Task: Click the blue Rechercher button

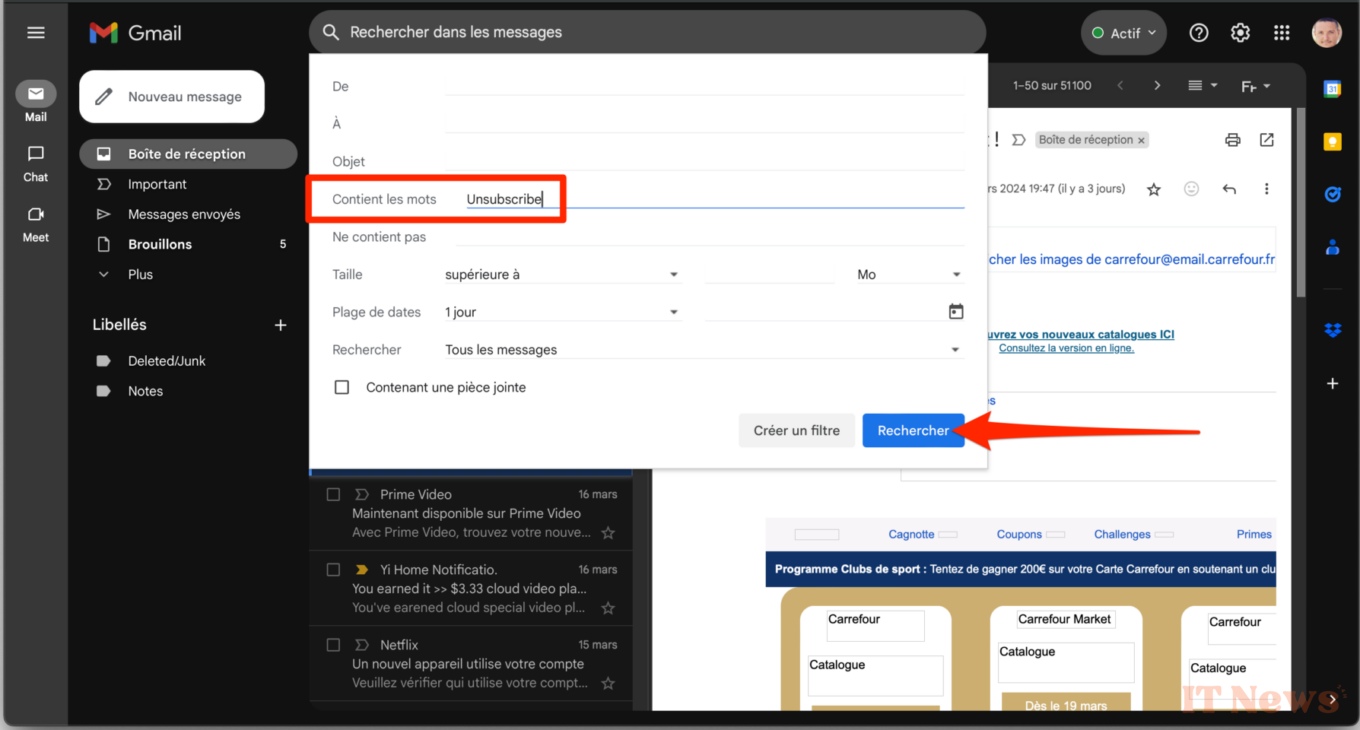Action: [913, 431]
